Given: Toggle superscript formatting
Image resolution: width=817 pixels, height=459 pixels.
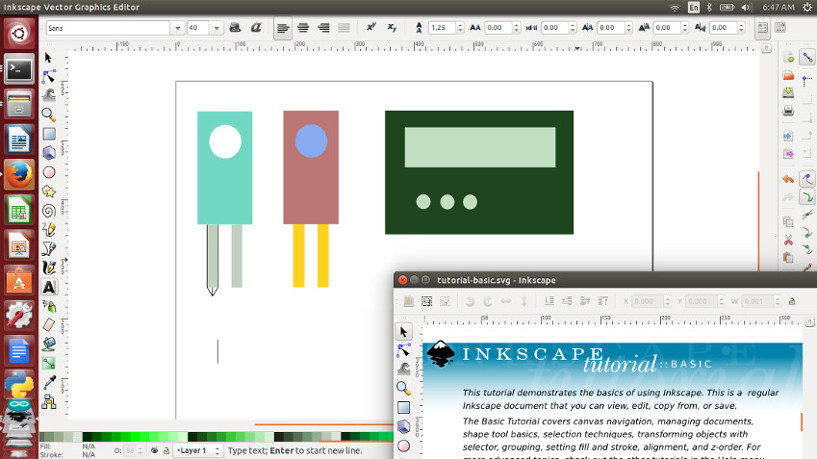Looking at the screenshot, I should (371, 28).
